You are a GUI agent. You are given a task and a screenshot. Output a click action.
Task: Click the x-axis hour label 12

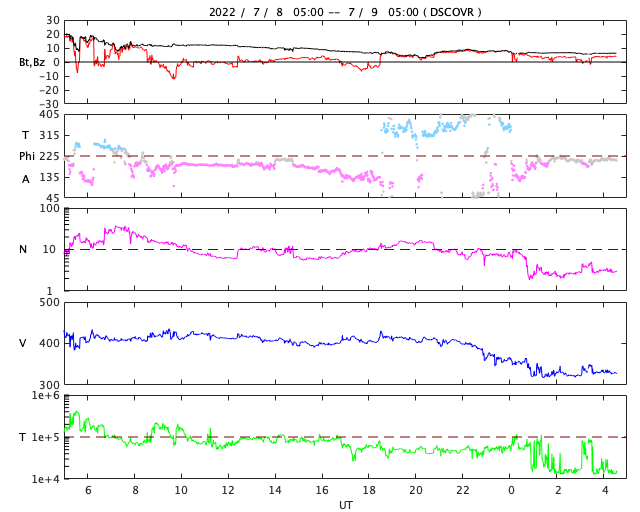(x=228, y=490)
